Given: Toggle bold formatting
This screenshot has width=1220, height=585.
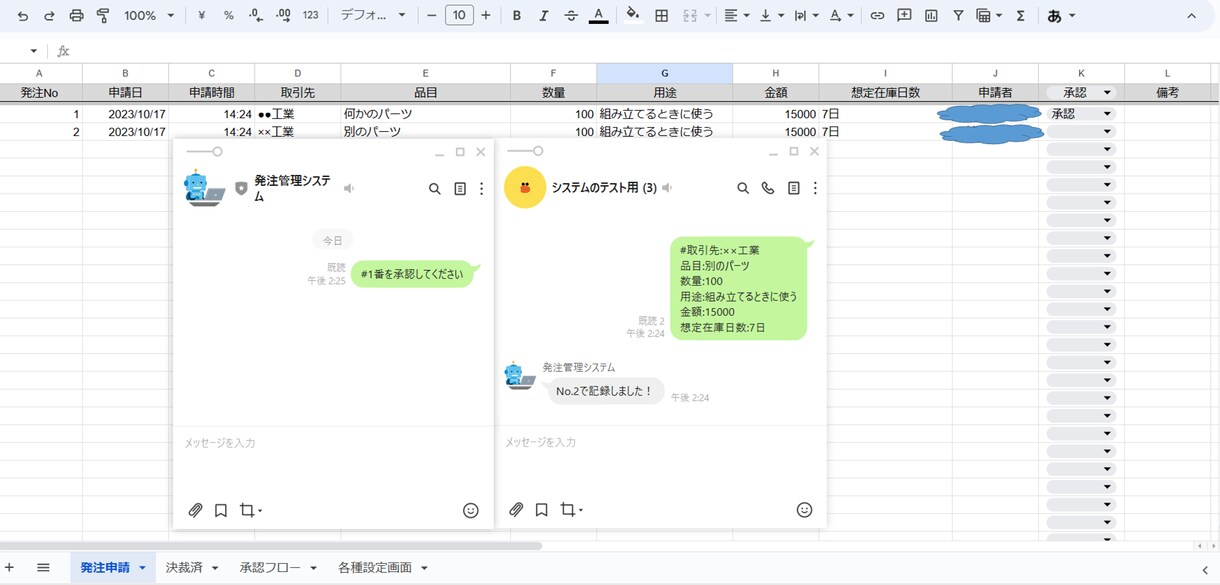Looking at the screenshot, I should 517,16.
